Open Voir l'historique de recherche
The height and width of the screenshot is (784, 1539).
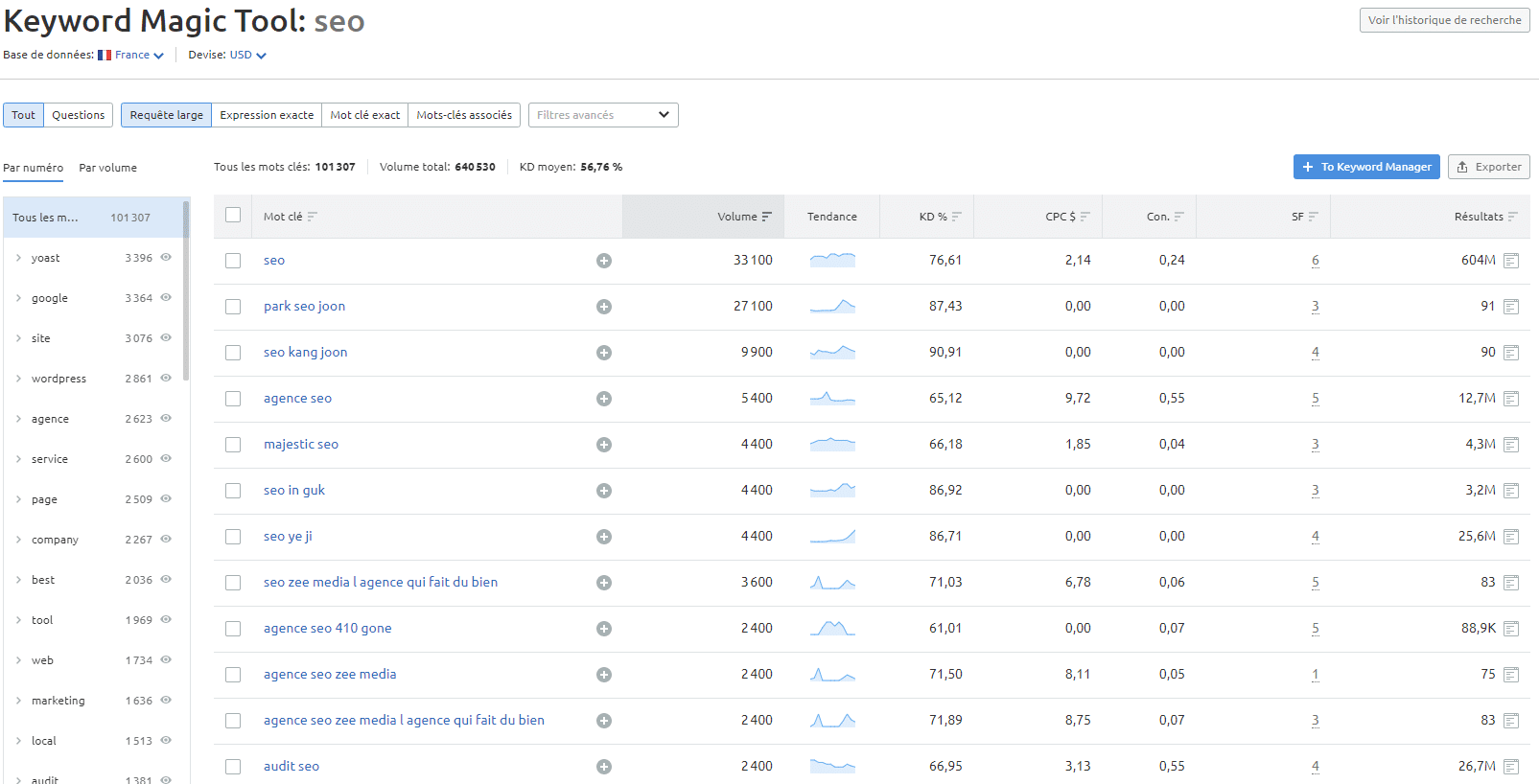pos(1445,20)
